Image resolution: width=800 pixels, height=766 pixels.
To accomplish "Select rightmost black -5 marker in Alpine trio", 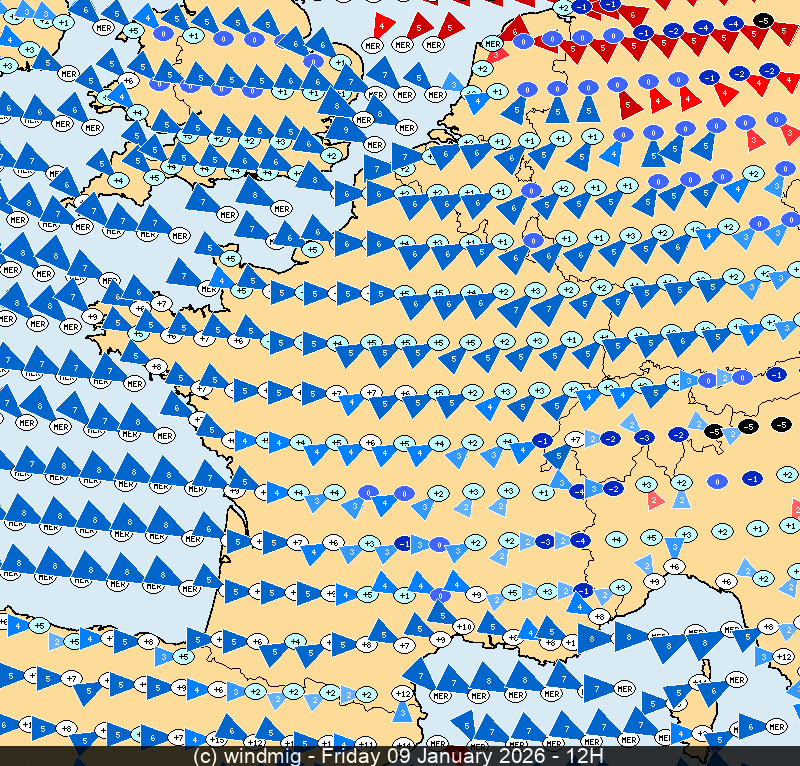I will click(781, 425).
